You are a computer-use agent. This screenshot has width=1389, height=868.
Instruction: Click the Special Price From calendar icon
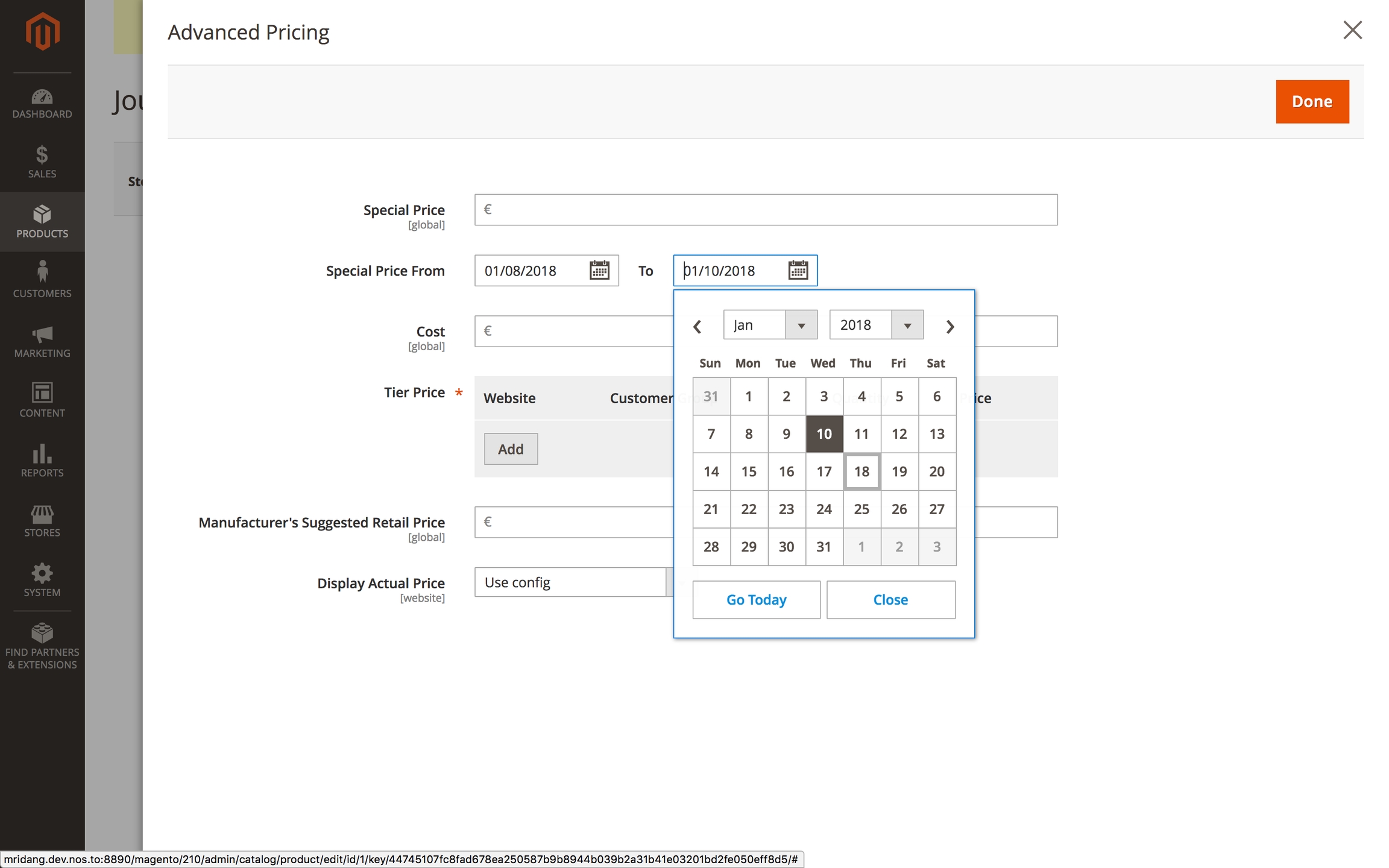pos(599,271)
